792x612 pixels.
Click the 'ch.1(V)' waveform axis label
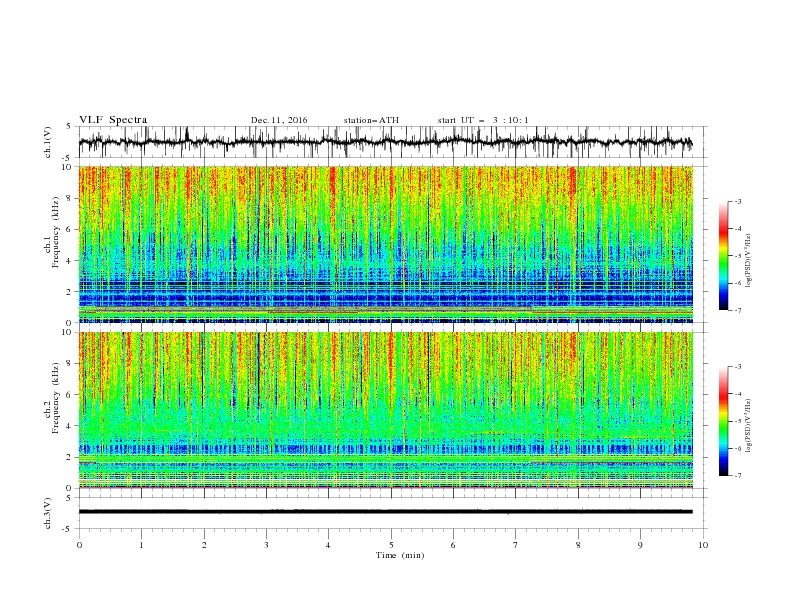click(48, 142)
